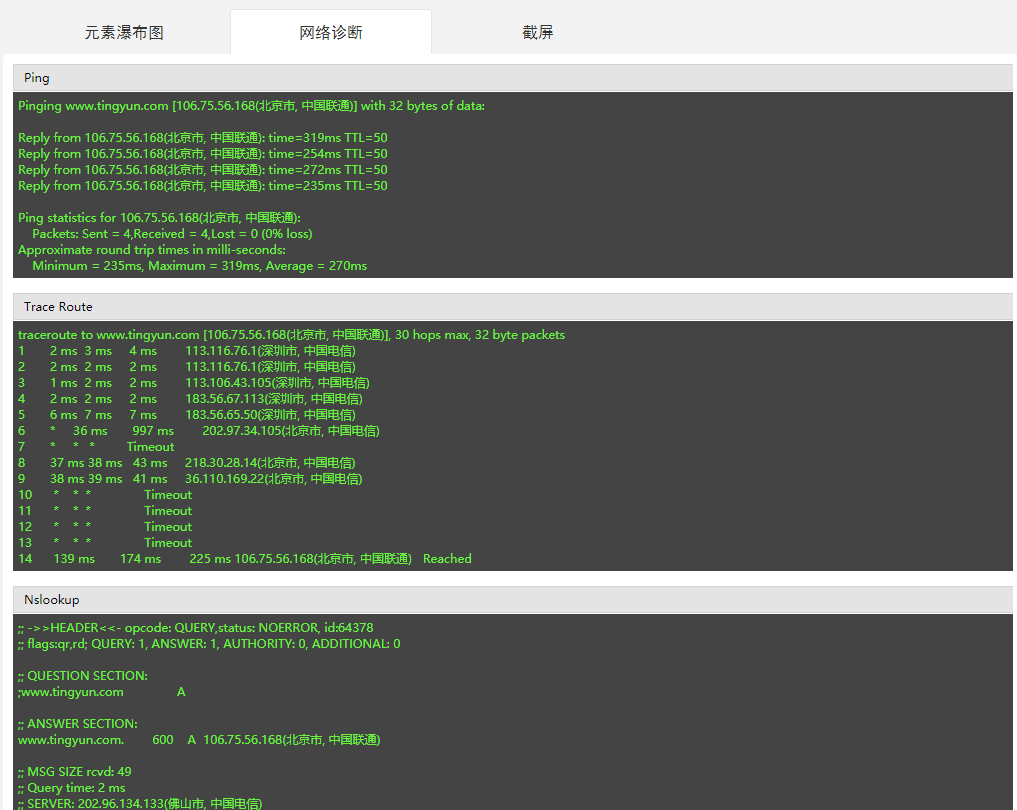Click the Pinging www.tingyun.com line
Image resolution: width=1017 pixels, height=810 pixels.
click(251, 106)
